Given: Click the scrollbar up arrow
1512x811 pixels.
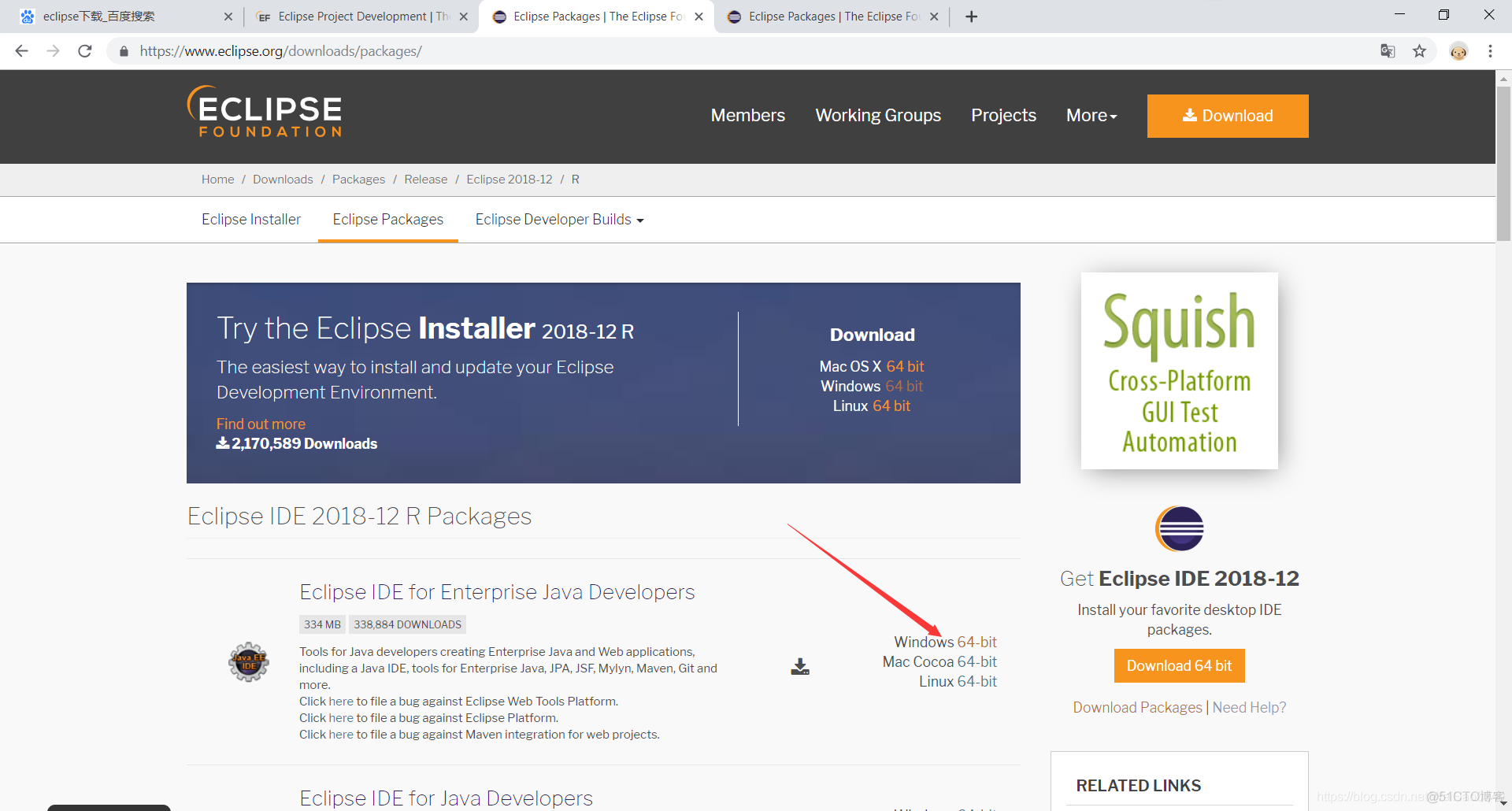Looking at the screenshot, I should (x=1503, y=78).
